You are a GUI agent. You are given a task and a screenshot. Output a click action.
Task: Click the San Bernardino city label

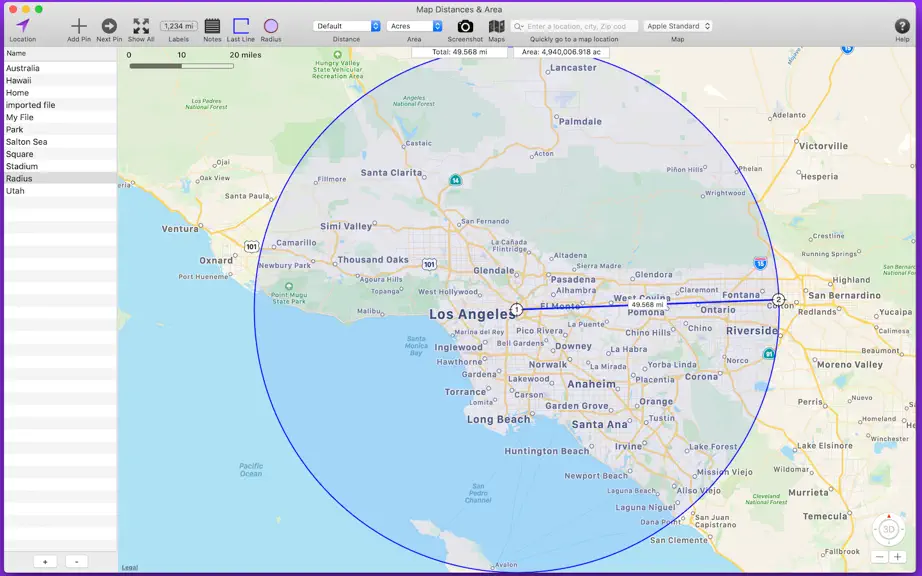[x=844, y=296]
